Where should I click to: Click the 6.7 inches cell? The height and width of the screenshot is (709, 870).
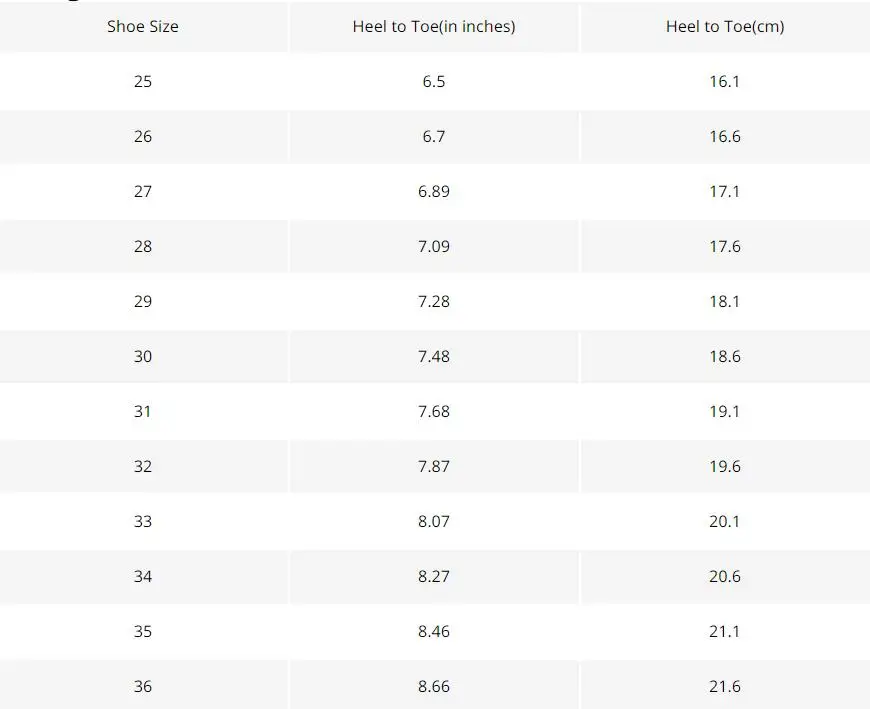pos(434,136)
